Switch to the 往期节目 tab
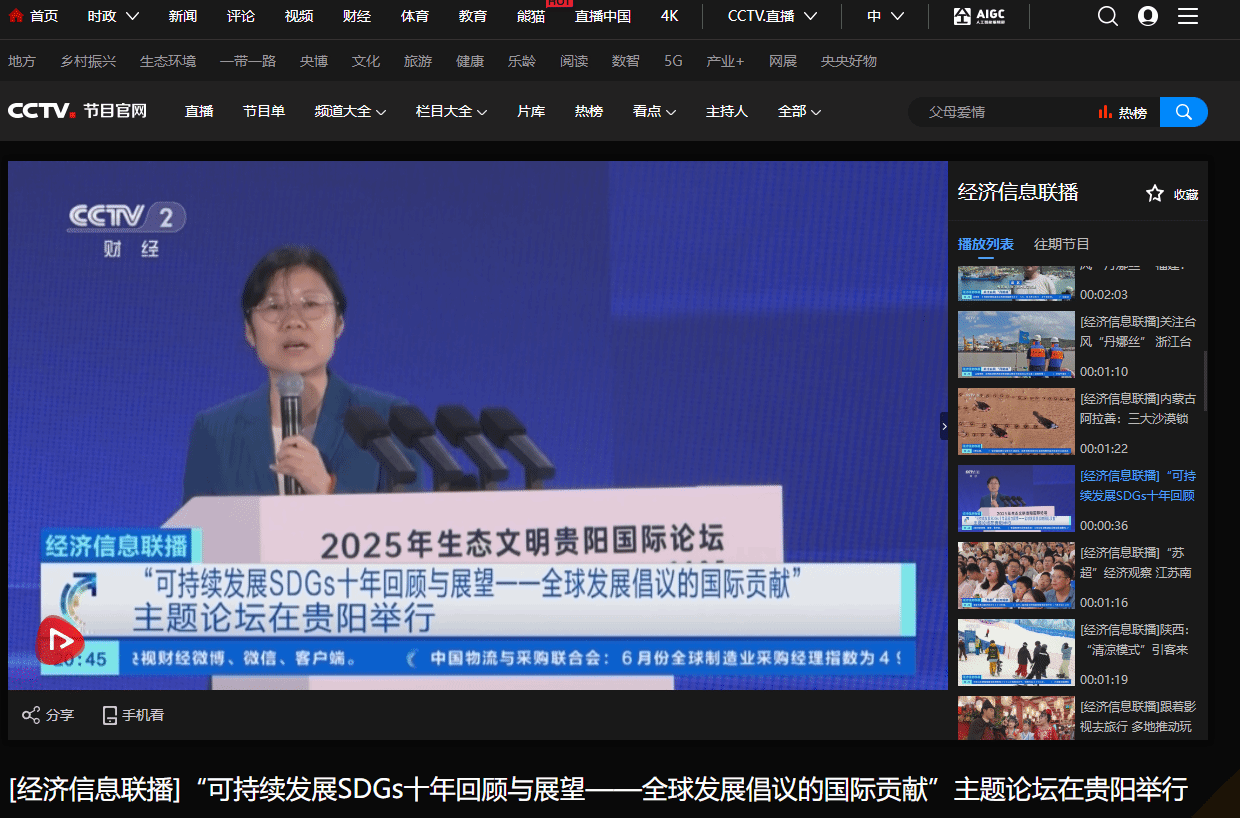1240x818 pixels. pos(1062,244)
